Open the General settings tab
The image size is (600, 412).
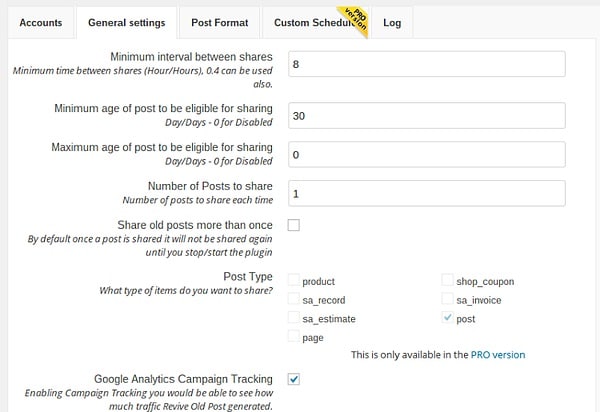pyautogui.click(x=126, y=22)
